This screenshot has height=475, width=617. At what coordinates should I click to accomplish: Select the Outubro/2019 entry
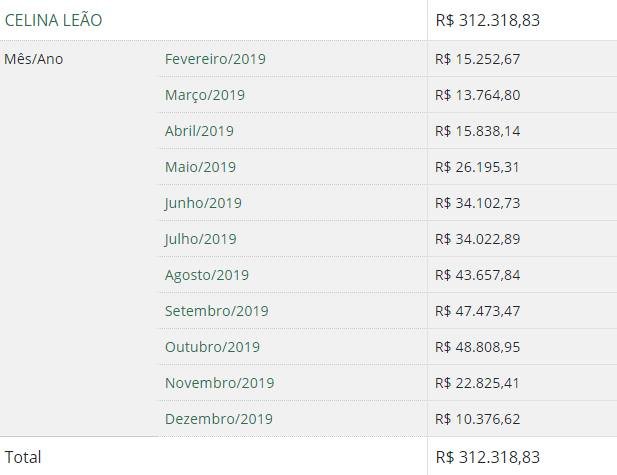212,347
